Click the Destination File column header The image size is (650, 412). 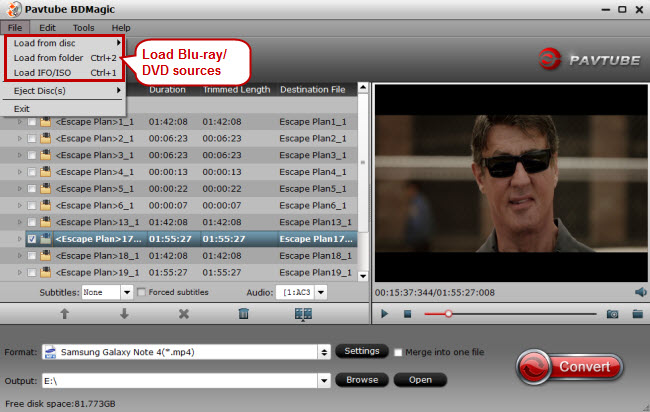pos(313,90)
